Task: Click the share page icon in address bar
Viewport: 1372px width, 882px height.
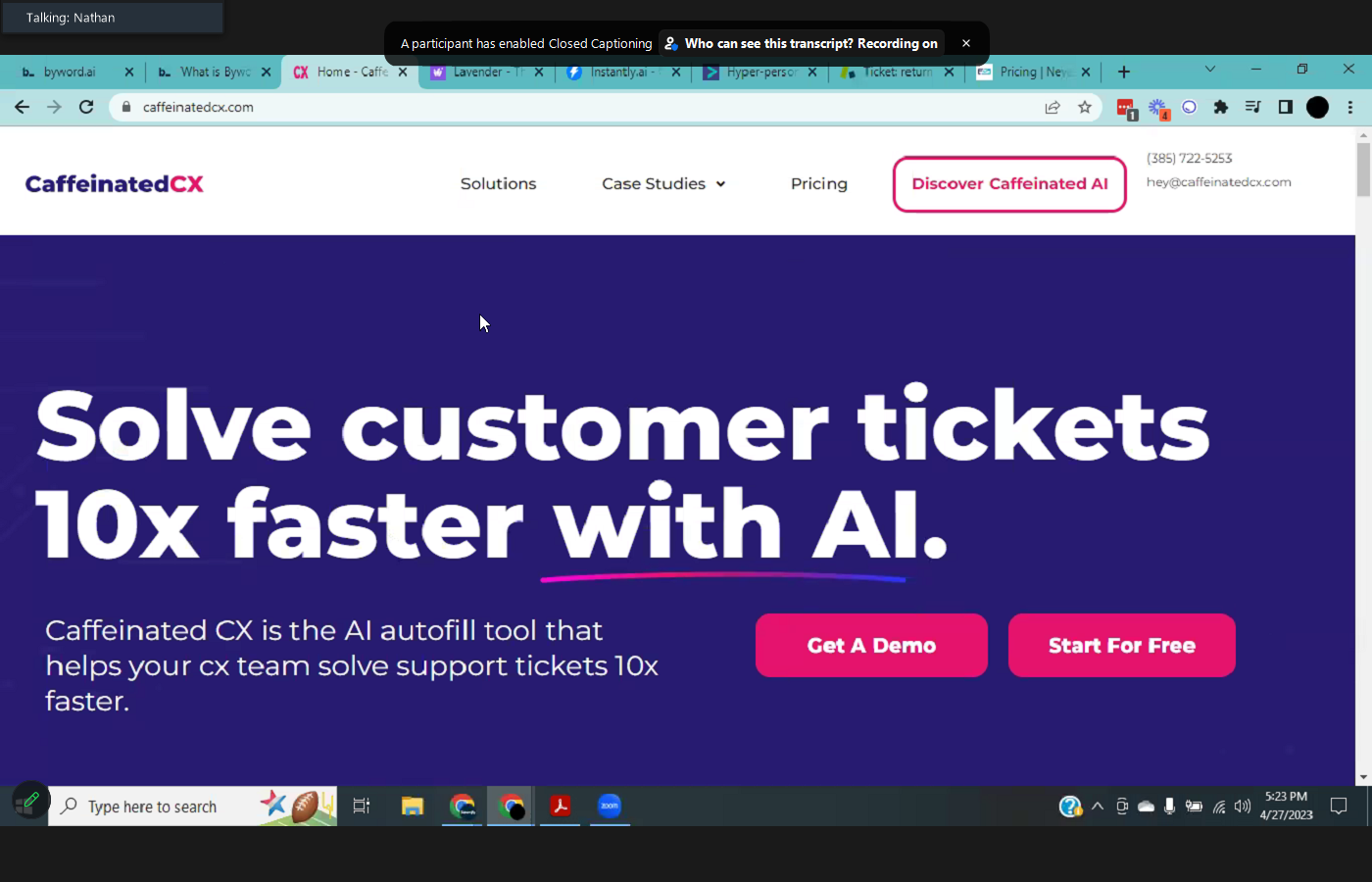Action: (x=1053, y=107)
